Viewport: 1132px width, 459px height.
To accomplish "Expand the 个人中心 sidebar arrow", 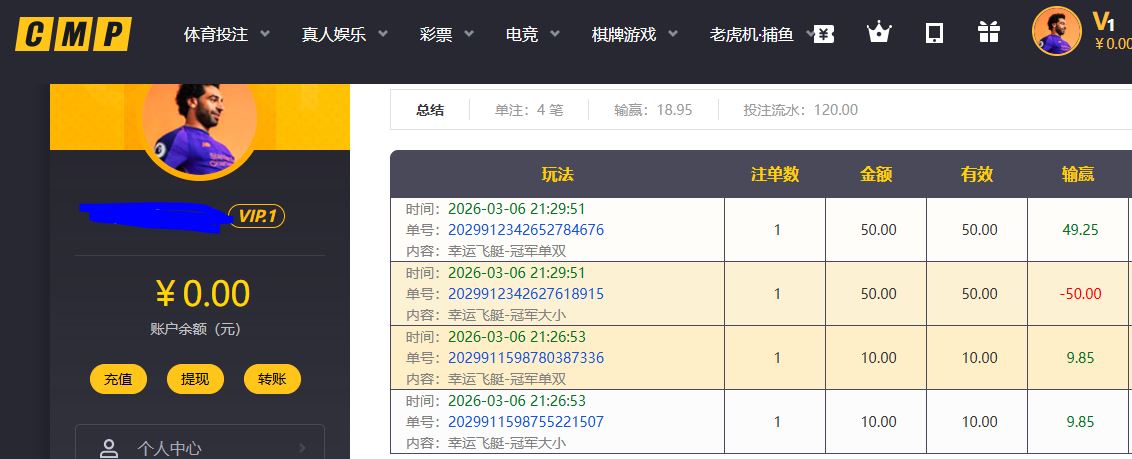I will [x=302, y=449].
